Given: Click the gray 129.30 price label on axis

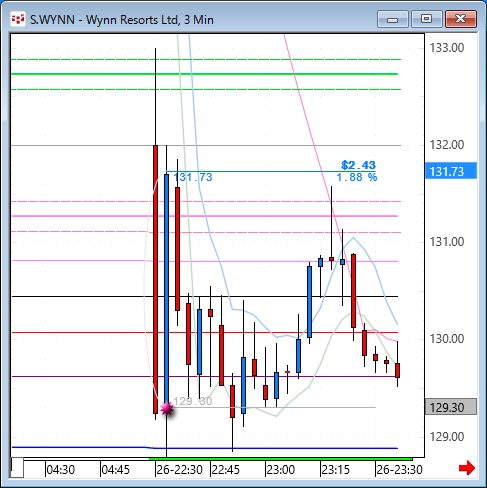Looking at the screenshot, I should [x=451, y=407].
